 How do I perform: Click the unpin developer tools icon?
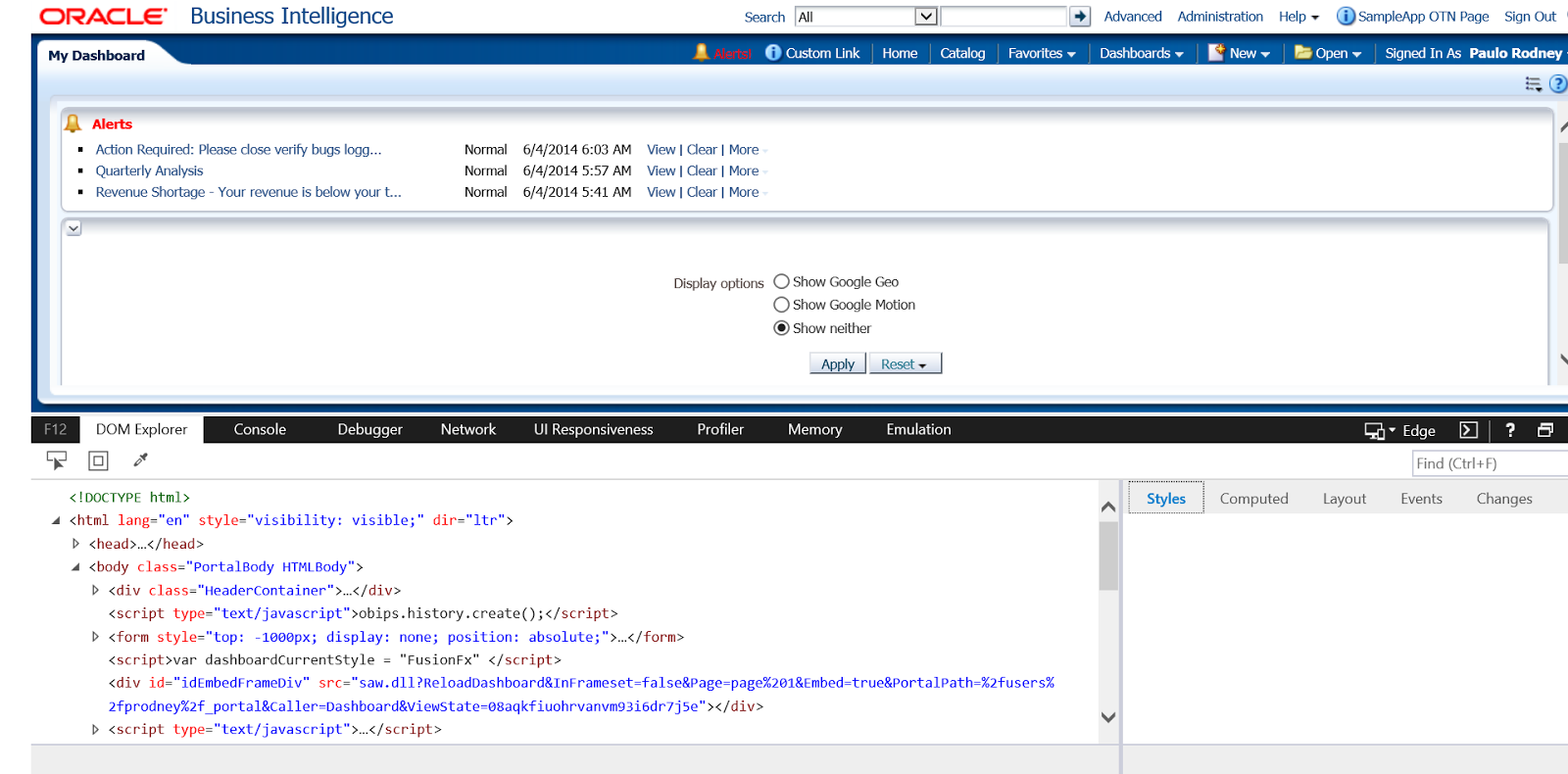1545,430
